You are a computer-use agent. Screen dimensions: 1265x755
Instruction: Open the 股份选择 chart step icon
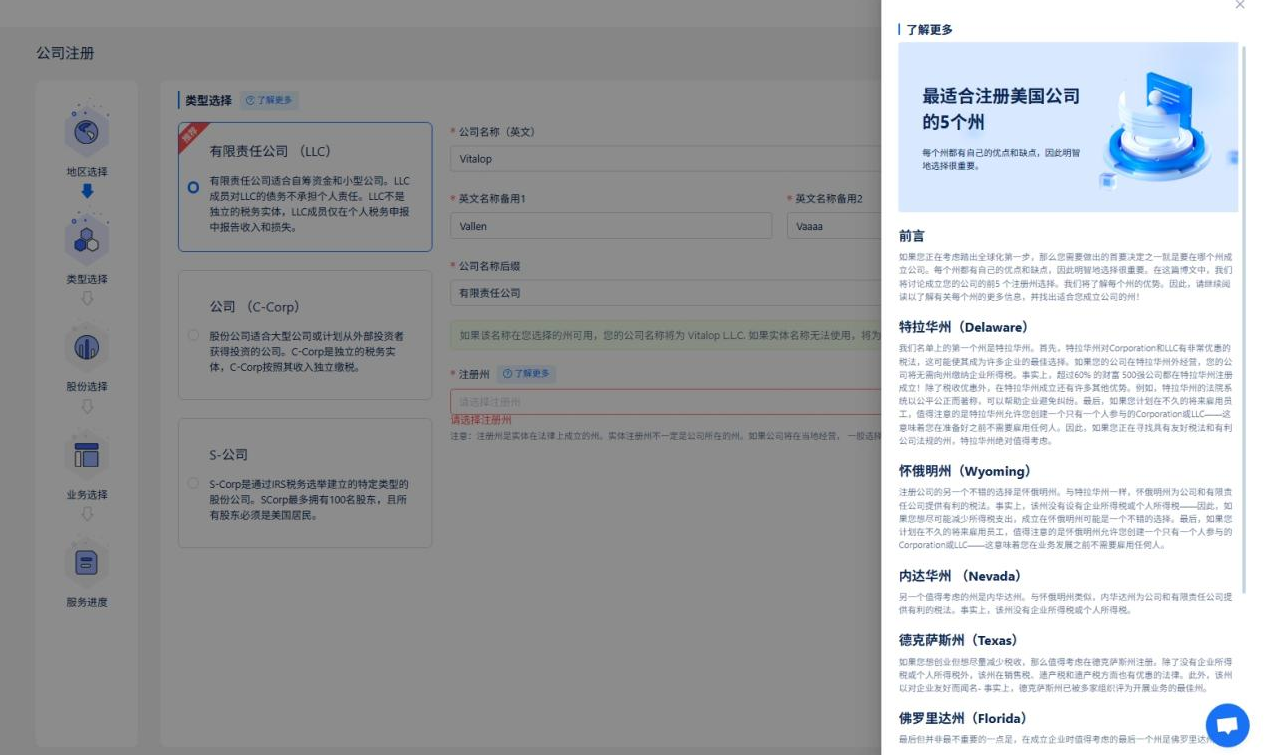(x=86, y=347)
